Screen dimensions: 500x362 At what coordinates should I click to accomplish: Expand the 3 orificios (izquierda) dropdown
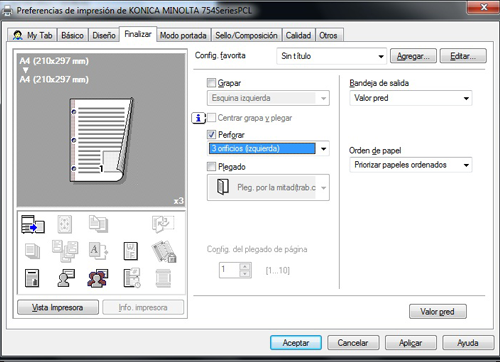(x=268, y=148)
